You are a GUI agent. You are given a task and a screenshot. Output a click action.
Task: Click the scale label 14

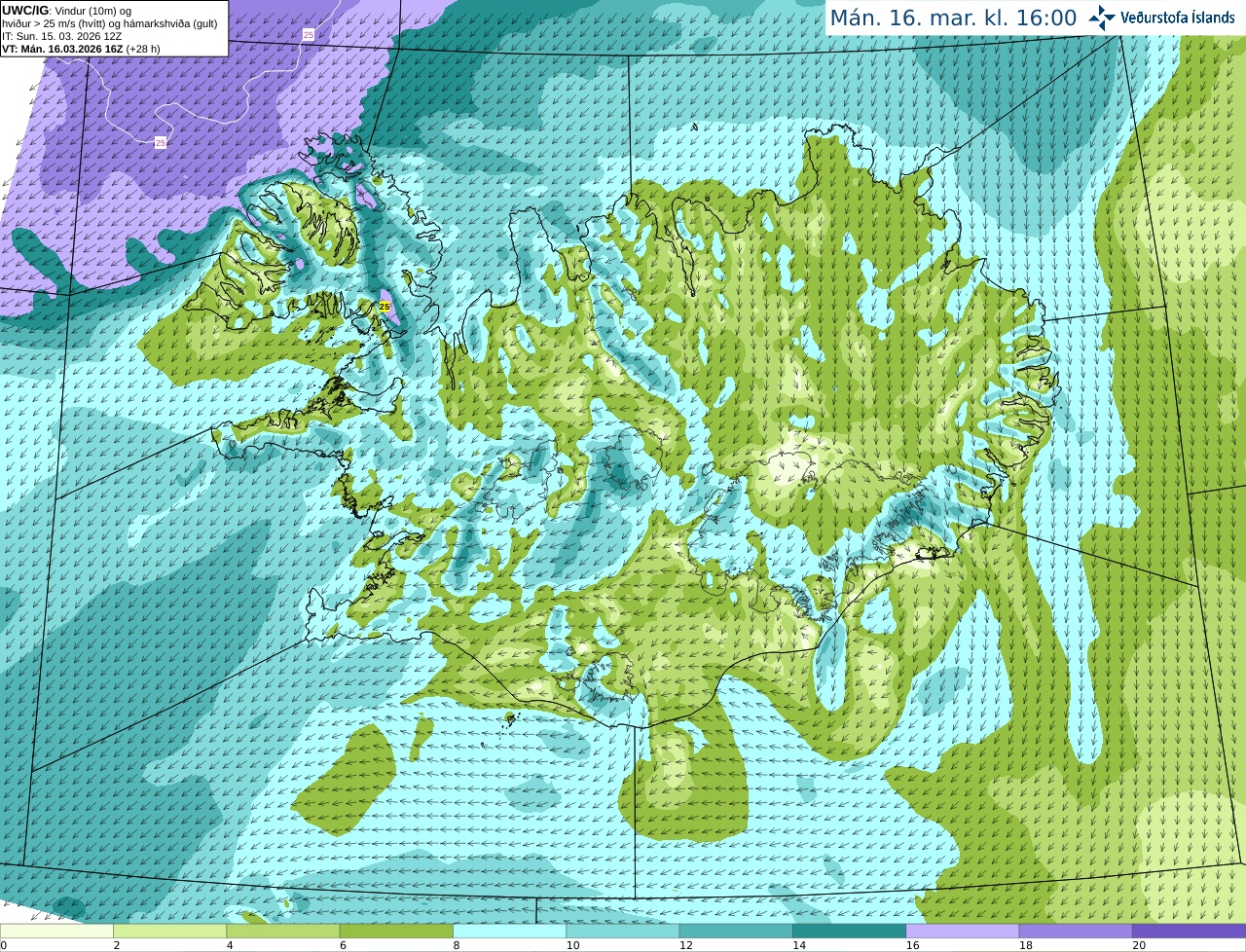coord(799,945)
